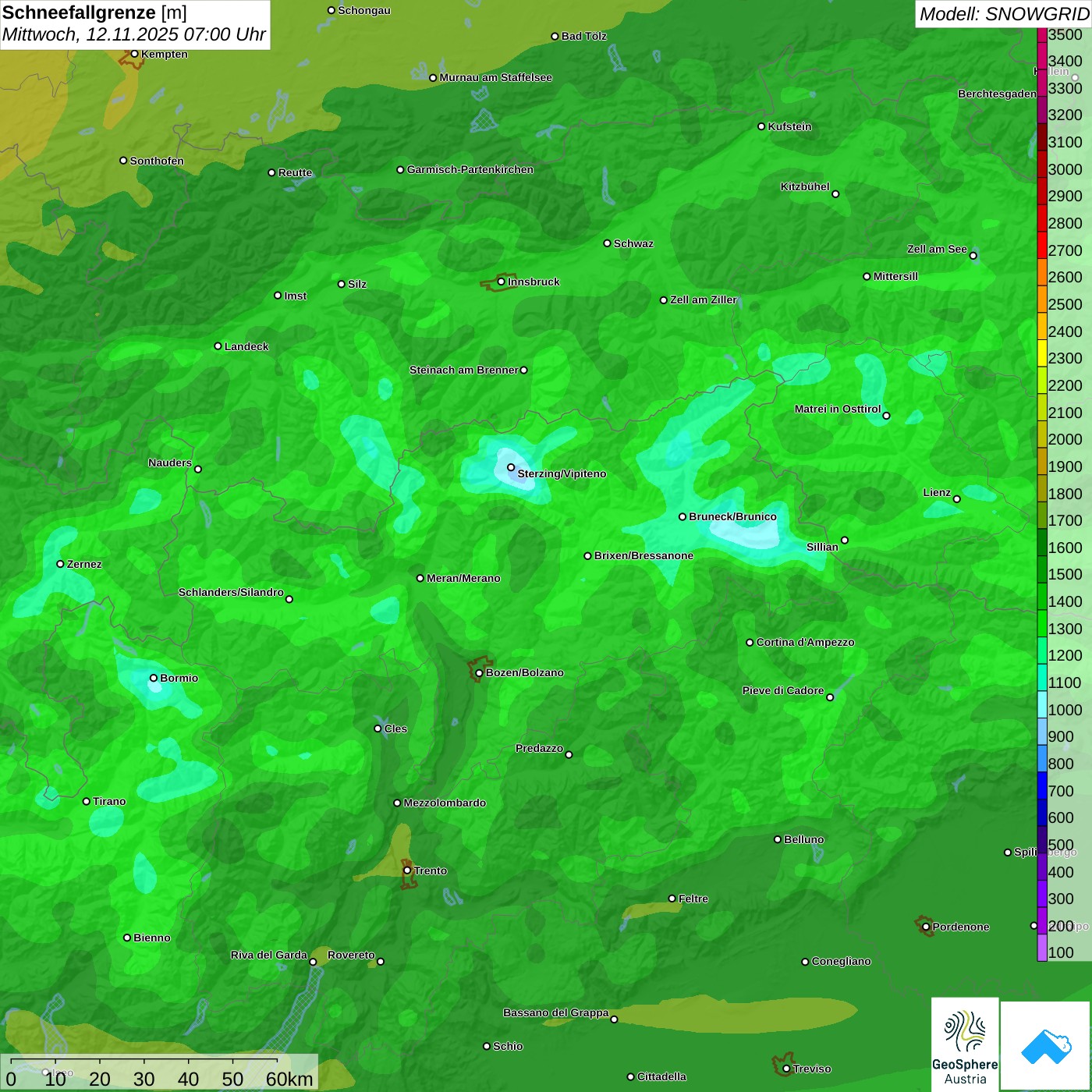1092x1092 pixels.
Task: Click the Belluno label
Action: click(x=803, y=839)
